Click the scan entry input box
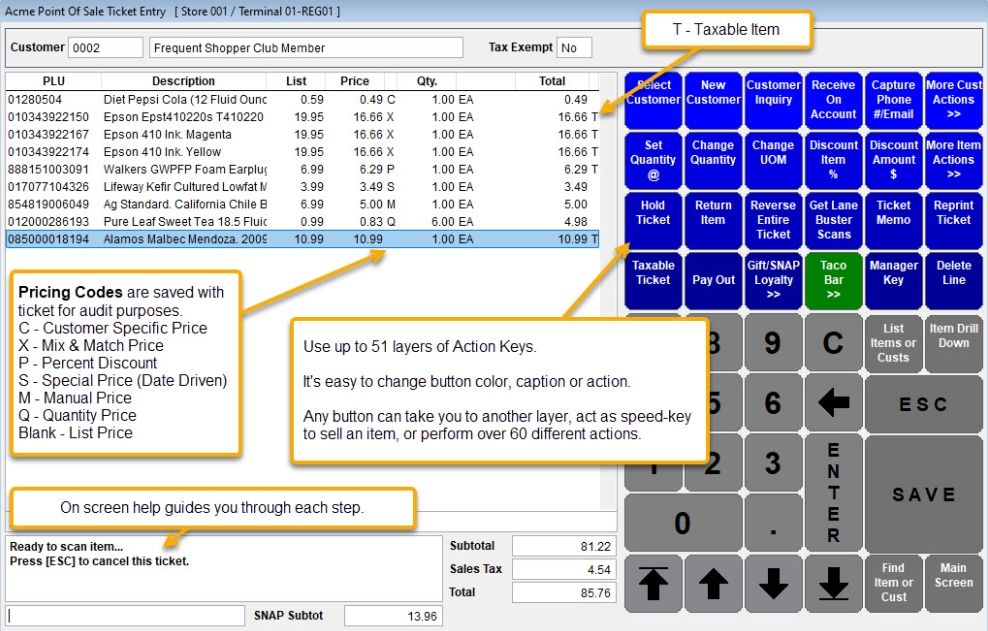Viewport: 988px width, 631px height. tap(125, 616)
